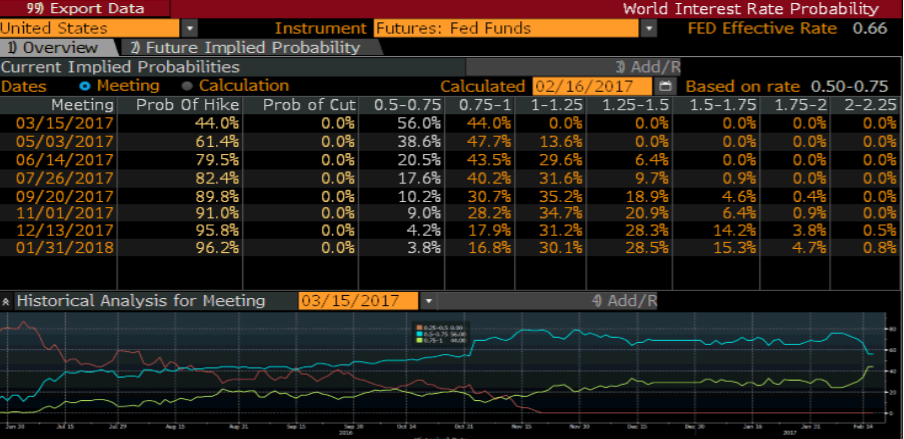Select the Meeting dates radio button
This screenshot has width=904, height=439.
tap(86, 86)
